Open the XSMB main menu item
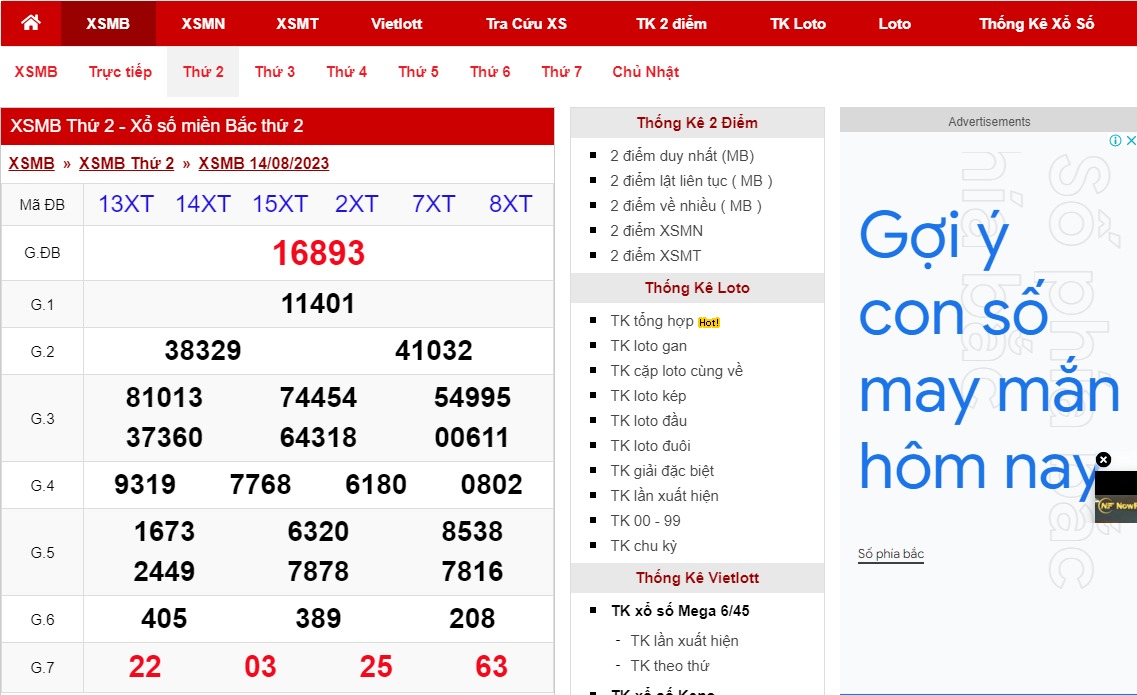The width and height of the screenshot is (1137, 695). (x=108, y=24)
